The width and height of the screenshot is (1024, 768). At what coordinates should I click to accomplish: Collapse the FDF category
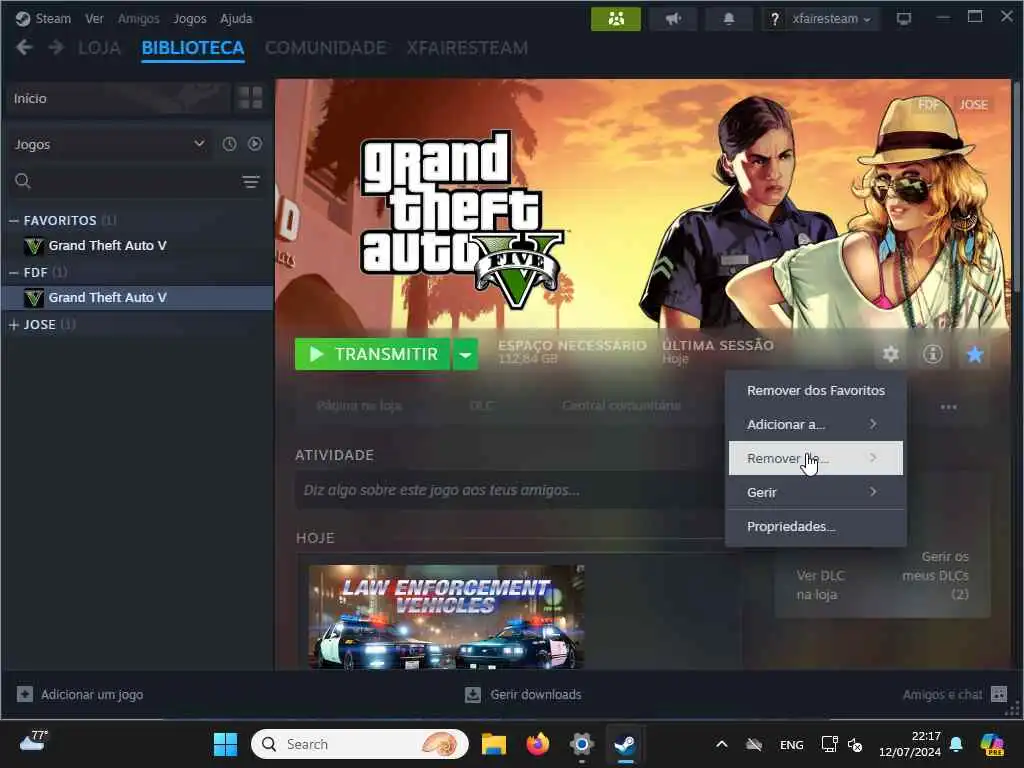click(13, 272)
